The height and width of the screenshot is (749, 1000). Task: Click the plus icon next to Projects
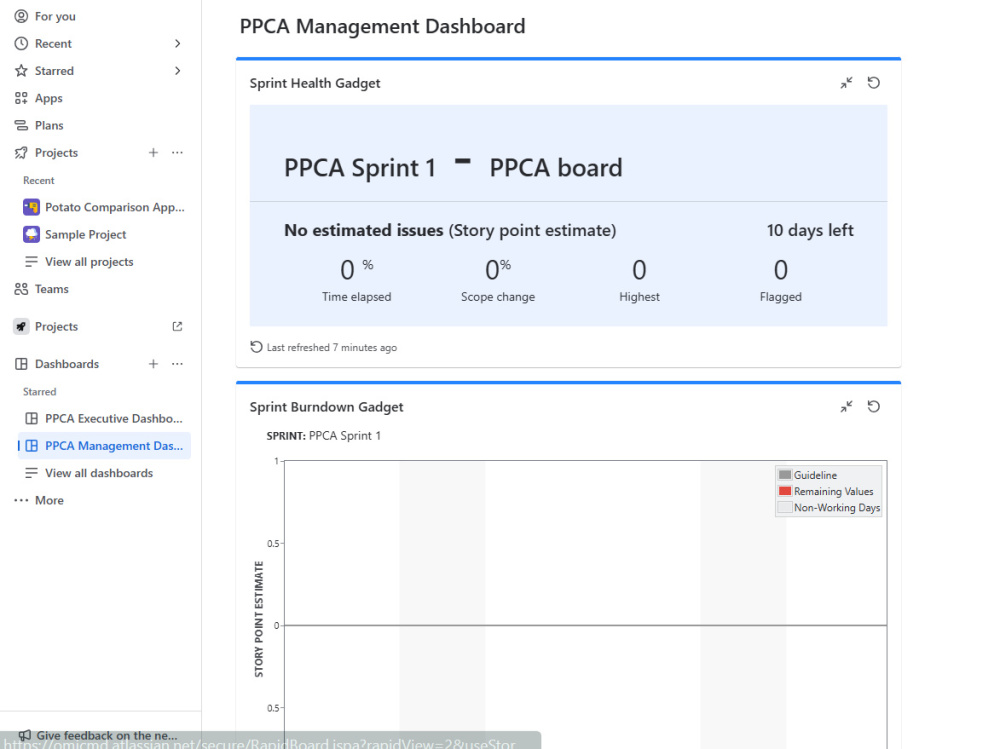coord(153,152)
